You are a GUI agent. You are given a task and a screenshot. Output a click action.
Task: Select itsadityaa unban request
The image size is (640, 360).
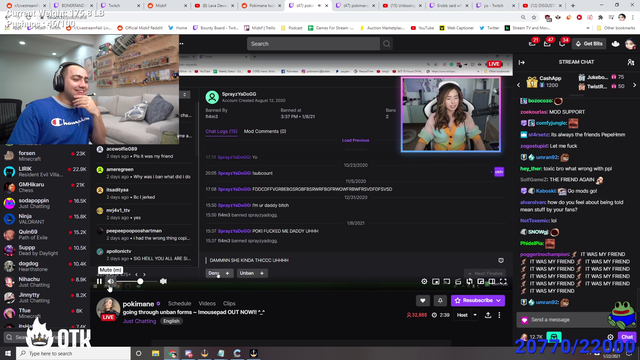coord(144,193)
